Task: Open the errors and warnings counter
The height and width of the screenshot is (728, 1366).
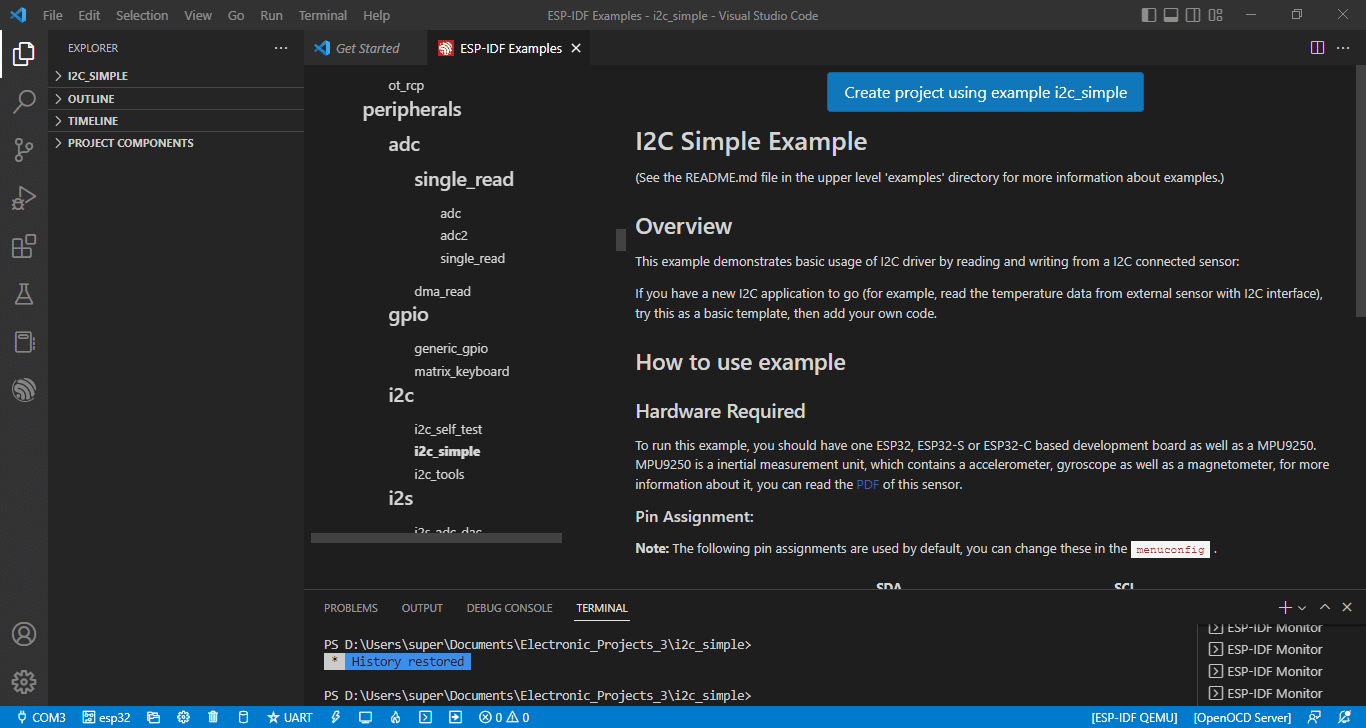Action: click(x=504, y=717)
